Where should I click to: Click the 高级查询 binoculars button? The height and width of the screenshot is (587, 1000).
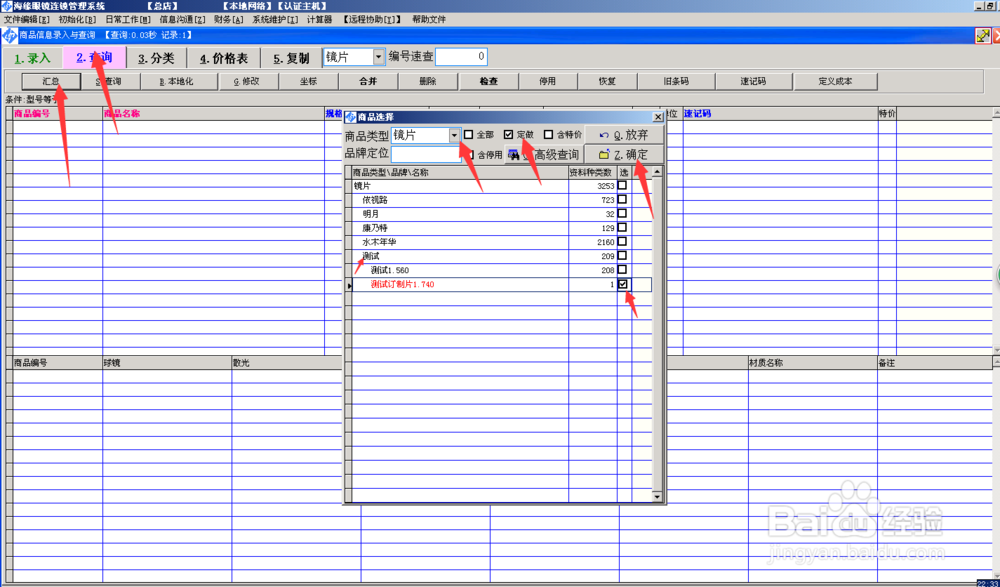click(544, 154)
